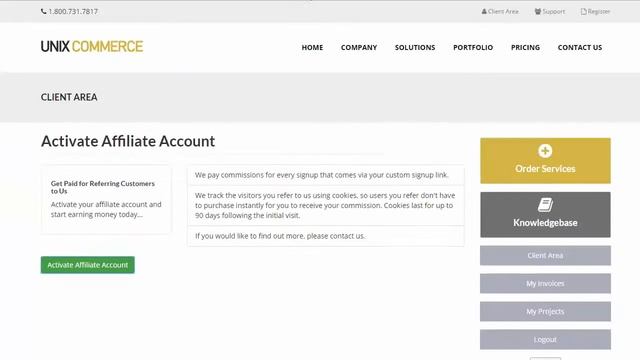The width and height of the screenshot is (640, 360).
Task: Click the Logout sidebar button
Action: [545, 340]
